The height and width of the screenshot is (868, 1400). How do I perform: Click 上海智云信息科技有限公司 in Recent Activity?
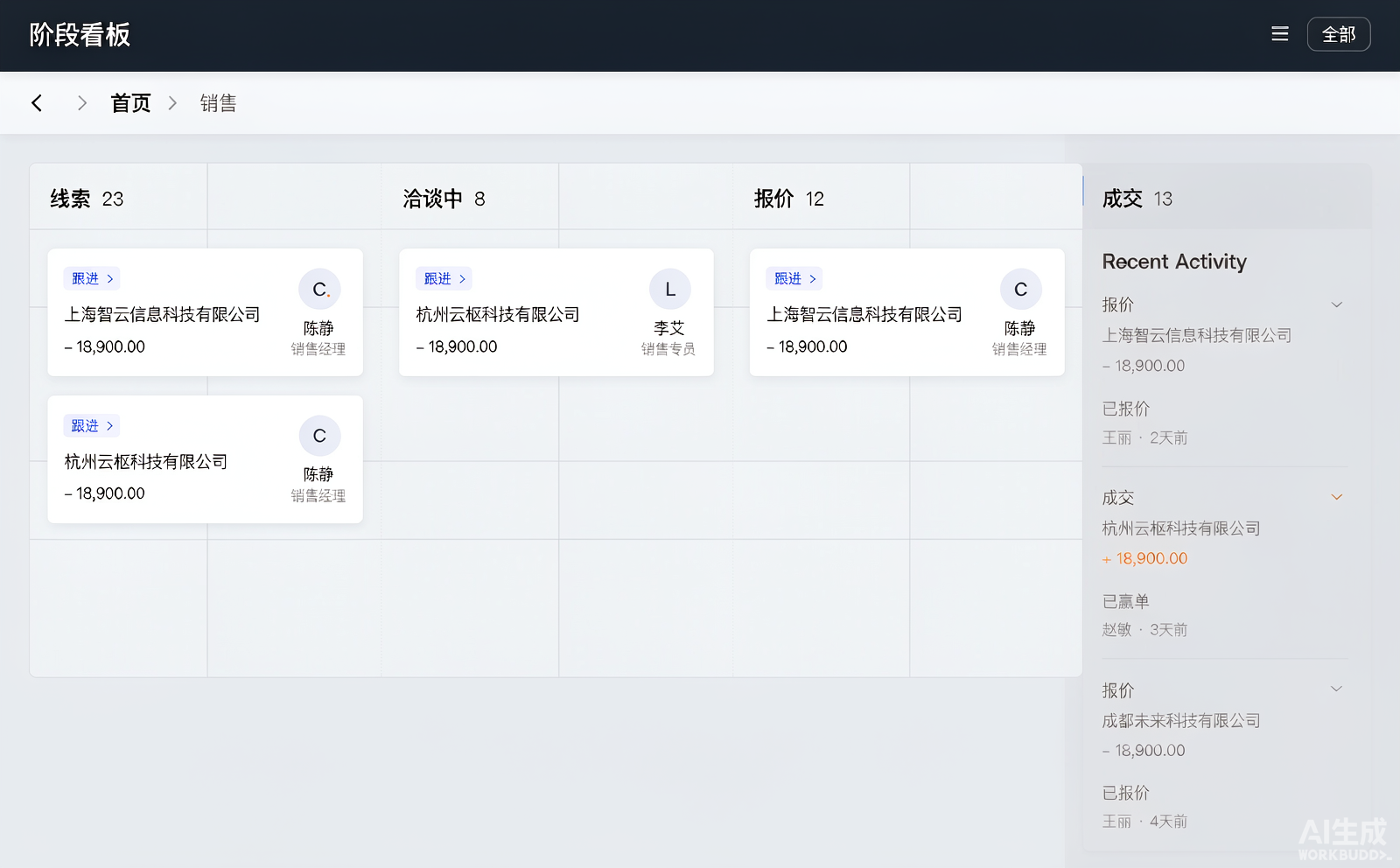1197,335
